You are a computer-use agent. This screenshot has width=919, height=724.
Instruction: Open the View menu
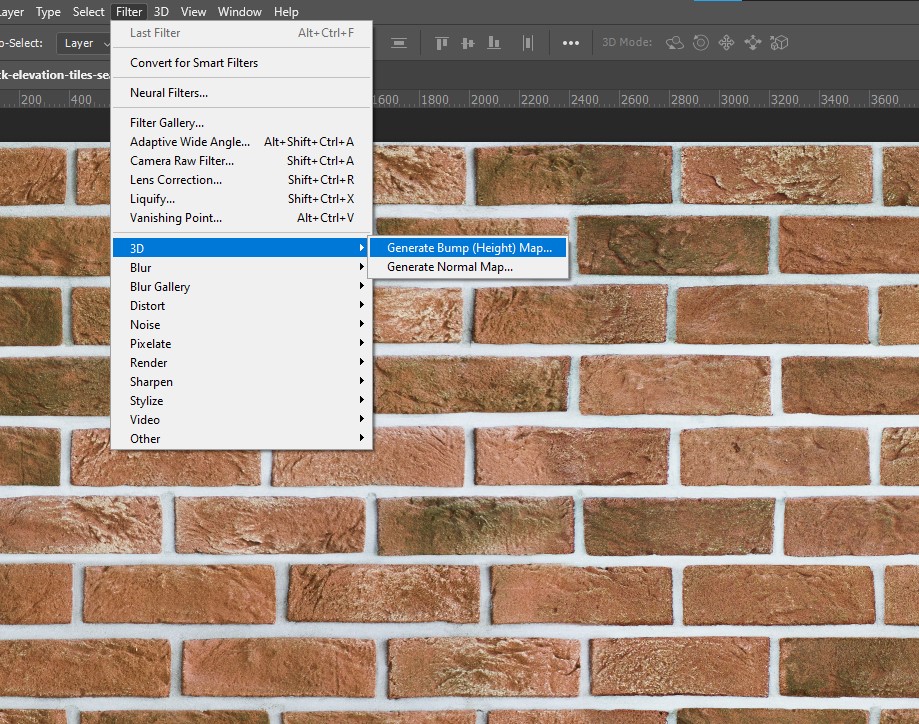tap(193, 12)
